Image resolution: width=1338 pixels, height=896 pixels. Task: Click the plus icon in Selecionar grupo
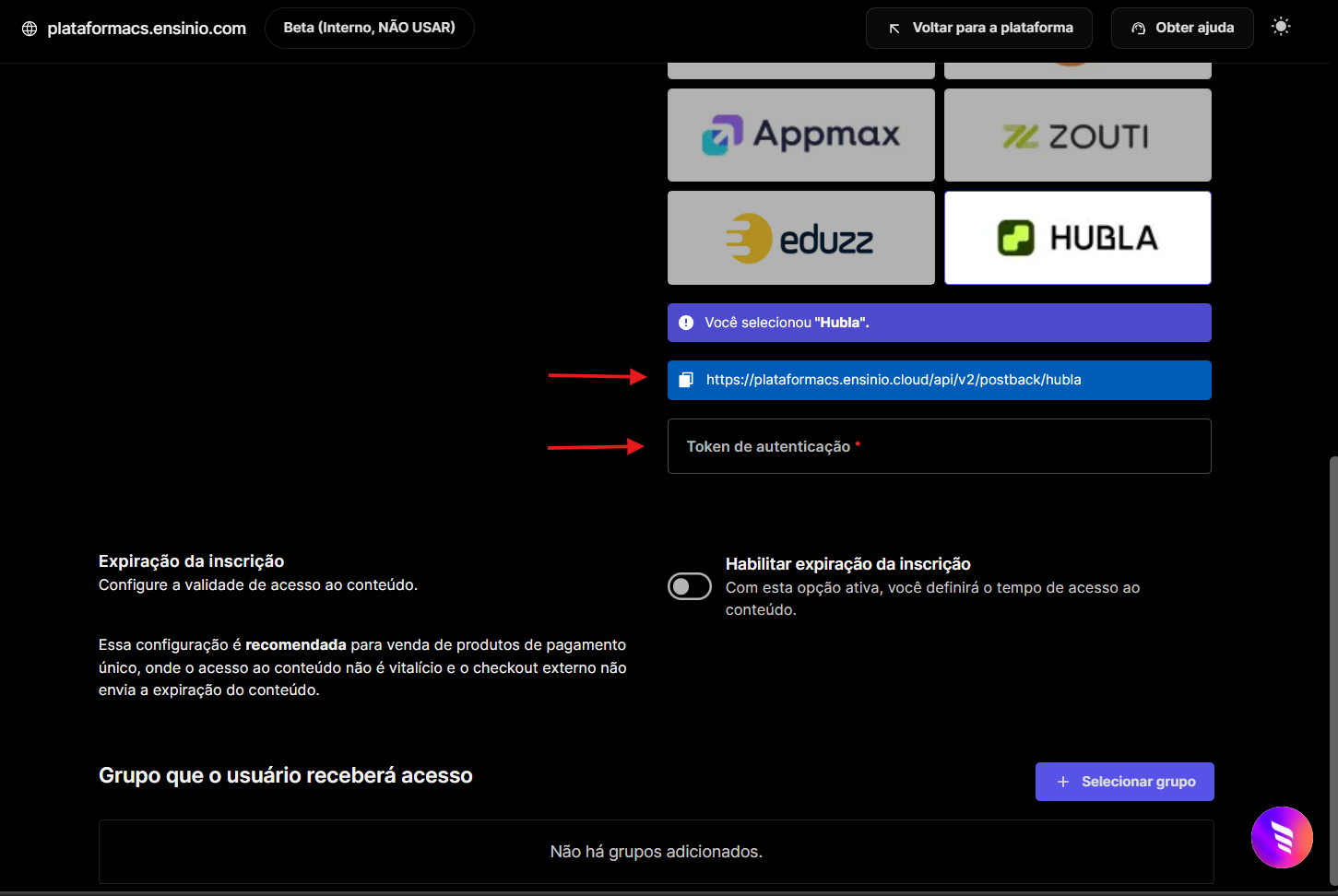coord(1063,782)
